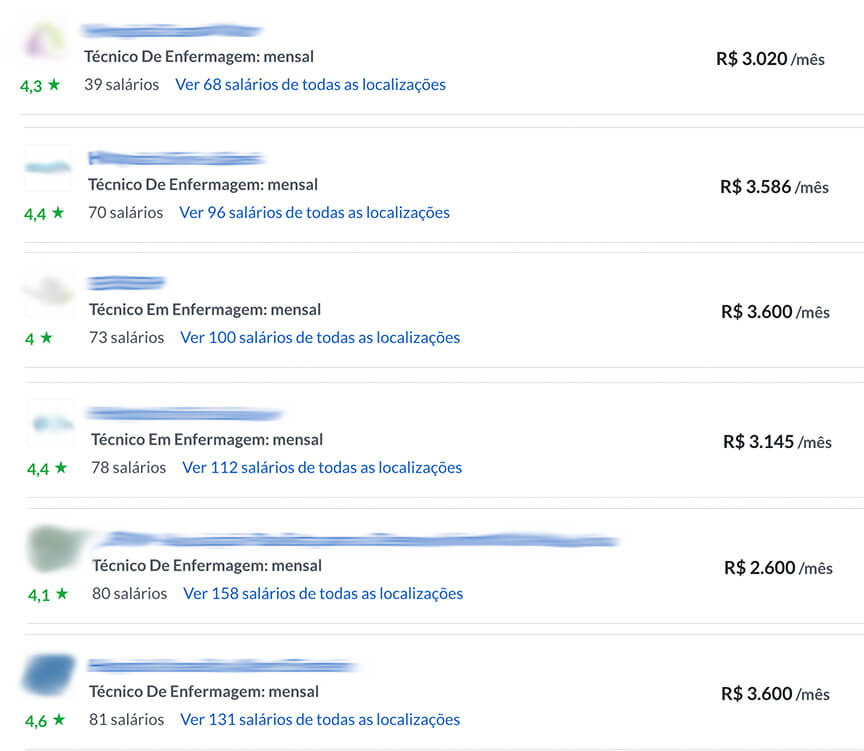Click the company logo above the 4,3 rating
The height and width of the screenshot is (751, 864).
tap(44, 42)
